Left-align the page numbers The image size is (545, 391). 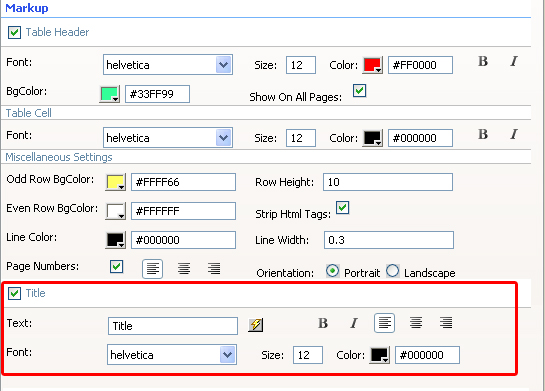pos(153,269)
